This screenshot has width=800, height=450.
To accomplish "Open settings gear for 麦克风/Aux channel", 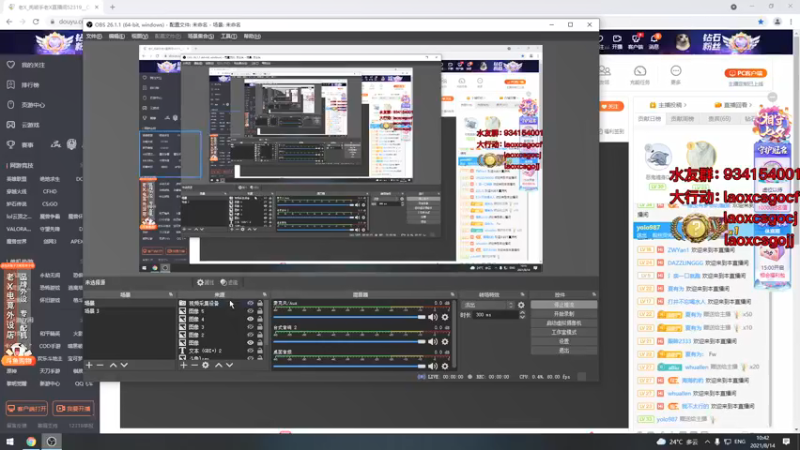I will (x=445, y=317).
